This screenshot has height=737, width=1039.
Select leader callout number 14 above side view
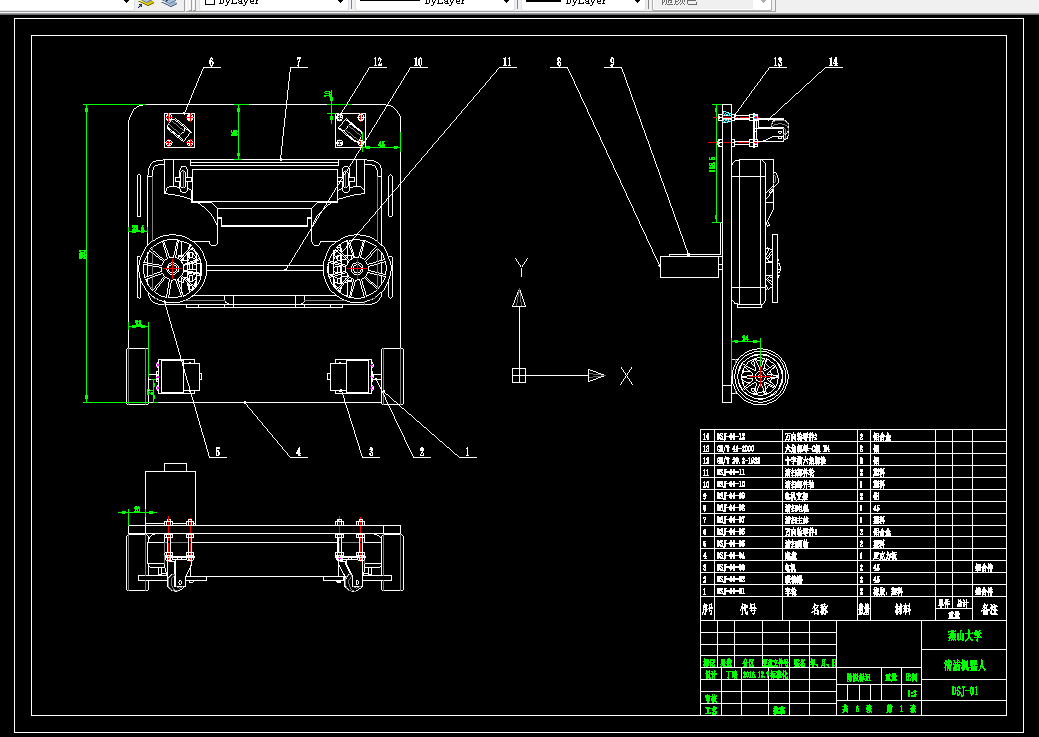pyautogui.click(x=833, y=62)
